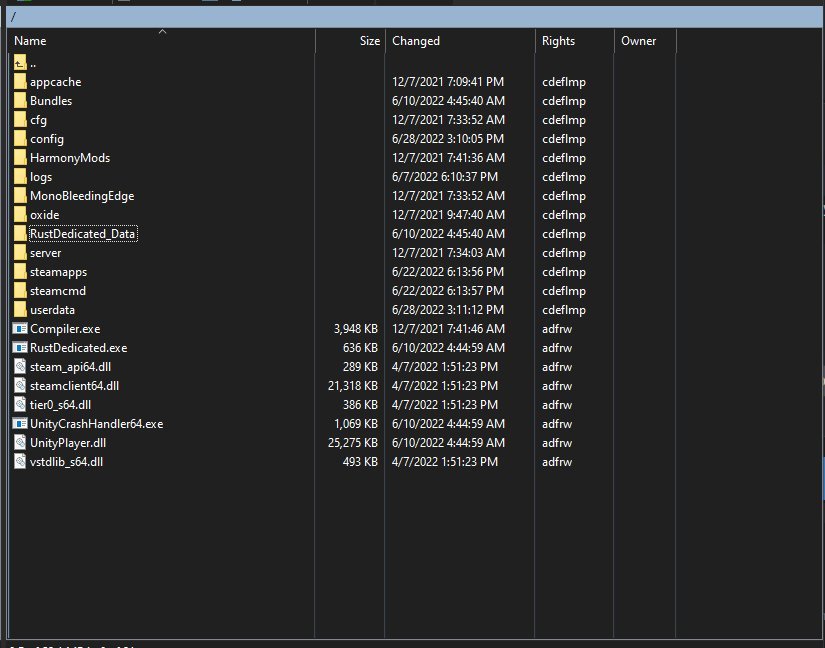Select the cfg folder name
Viewport: 825px width, 648px height.
(x=38, y=120)
